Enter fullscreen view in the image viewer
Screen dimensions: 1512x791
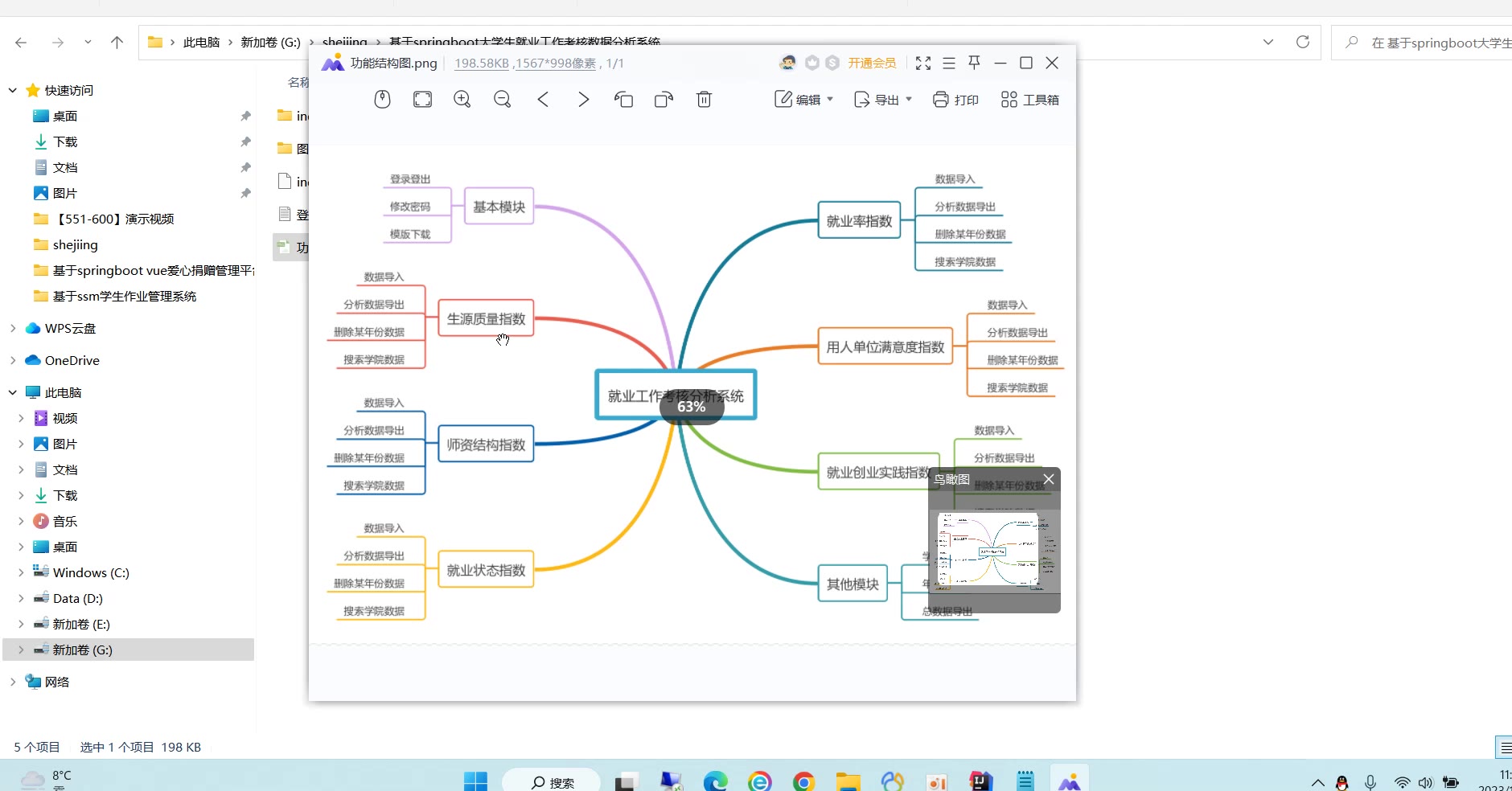coord(923,63)
